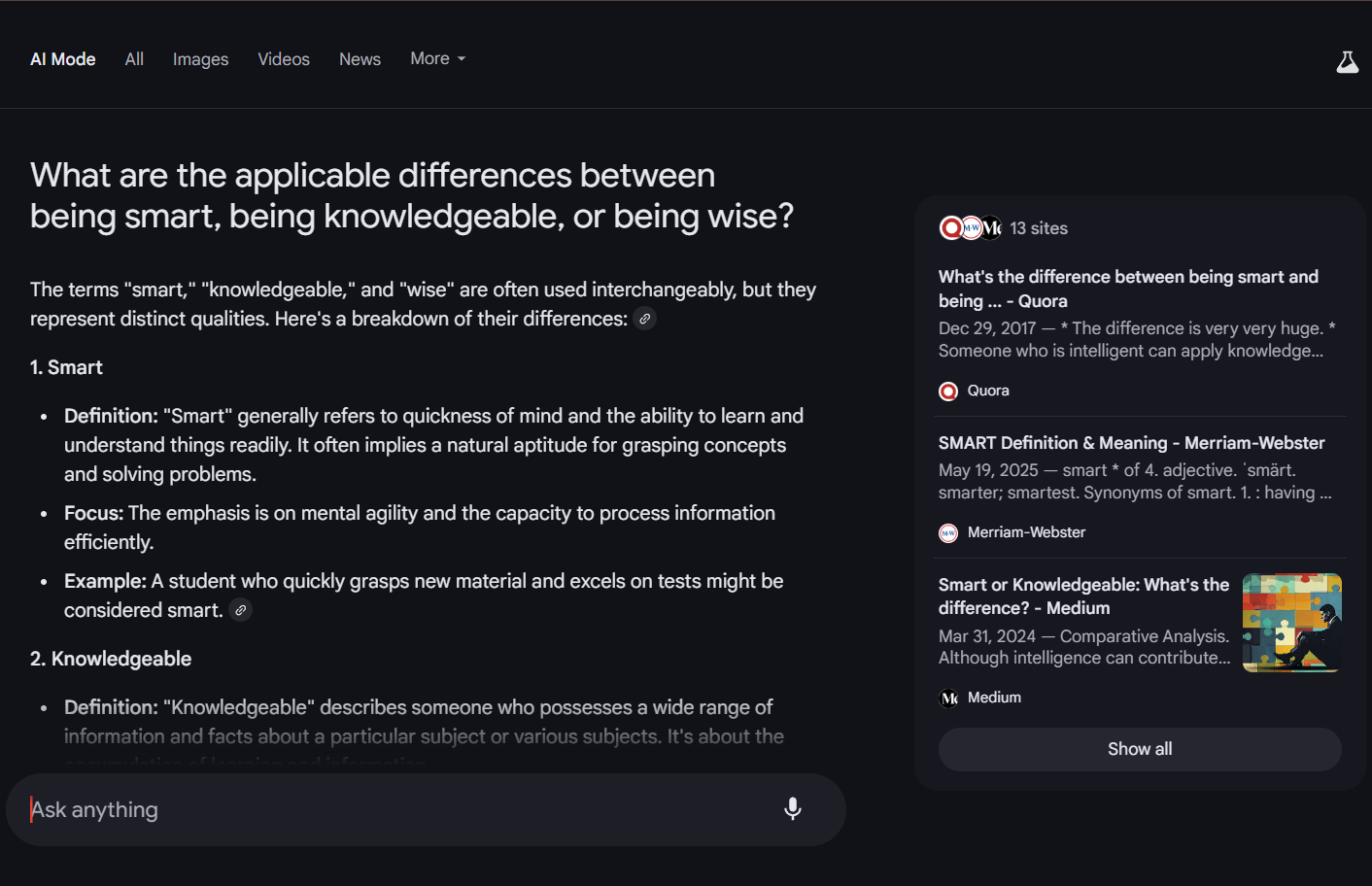Image resolution: width=1372 pixels, height=886 pixels.
Task: Open the Labs flask icon
Action: (x=1347, y=62)
